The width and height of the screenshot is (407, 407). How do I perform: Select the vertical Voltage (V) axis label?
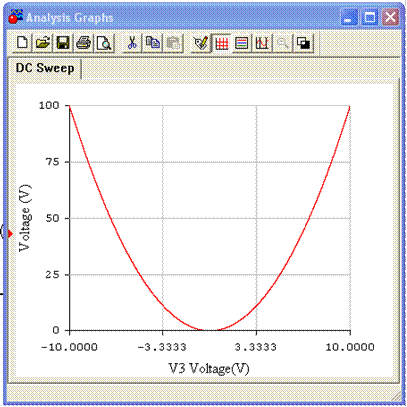pos(25,218)
